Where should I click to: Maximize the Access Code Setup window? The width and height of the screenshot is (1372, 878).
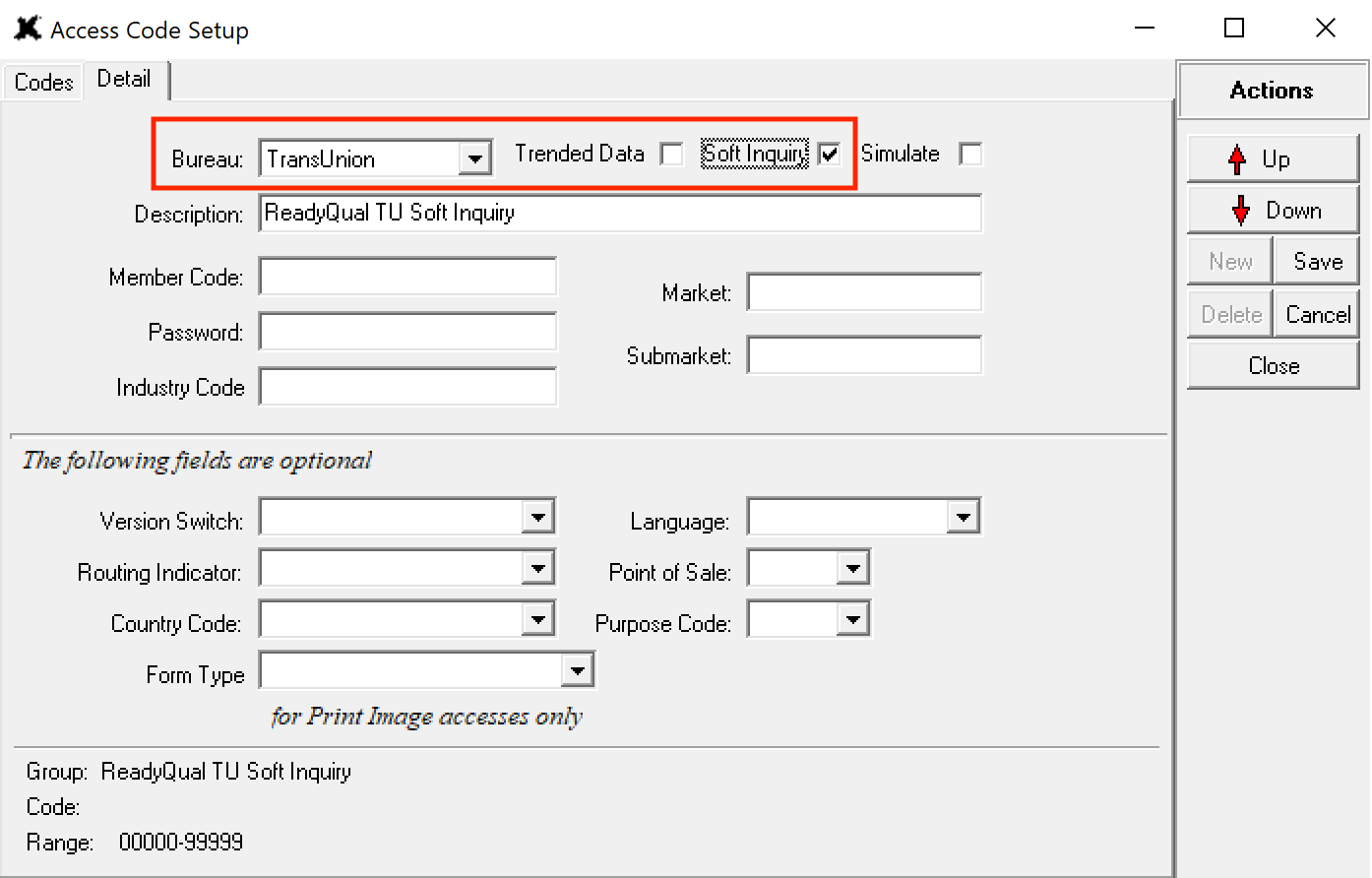pos(1234,29)
